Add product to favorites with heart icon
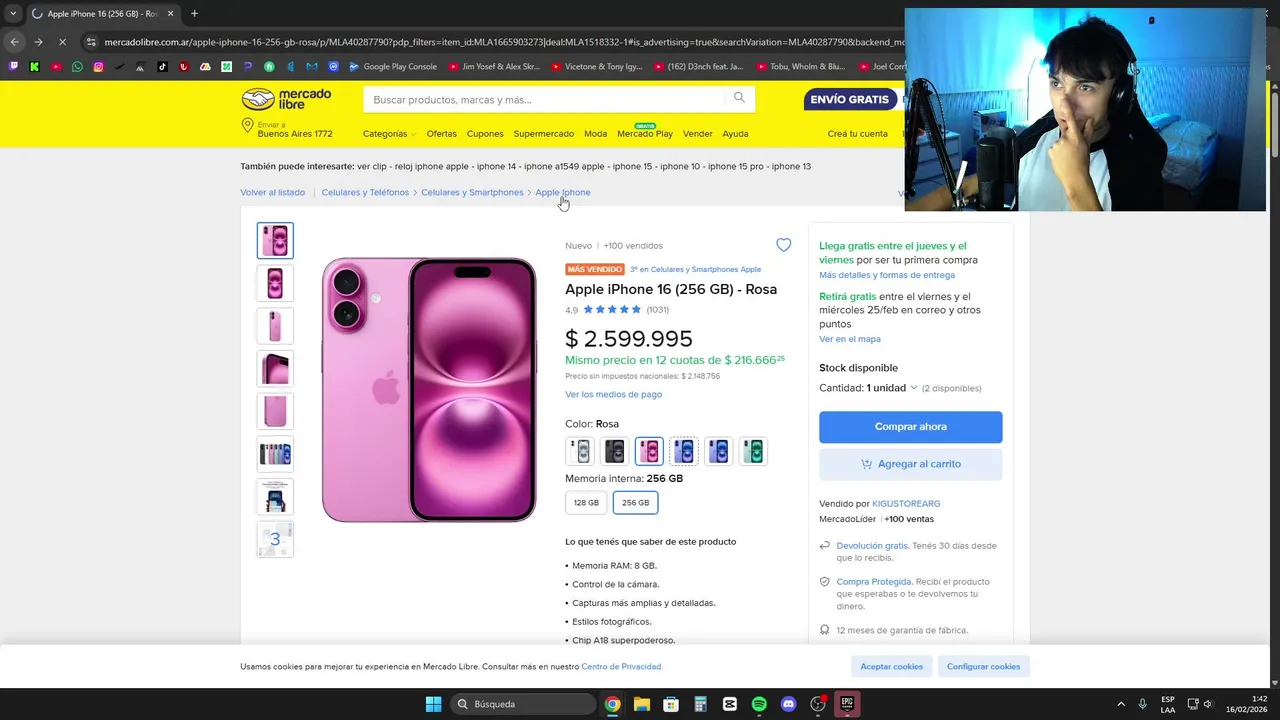Screen dimensions: 1280x720 coord(783,245)
